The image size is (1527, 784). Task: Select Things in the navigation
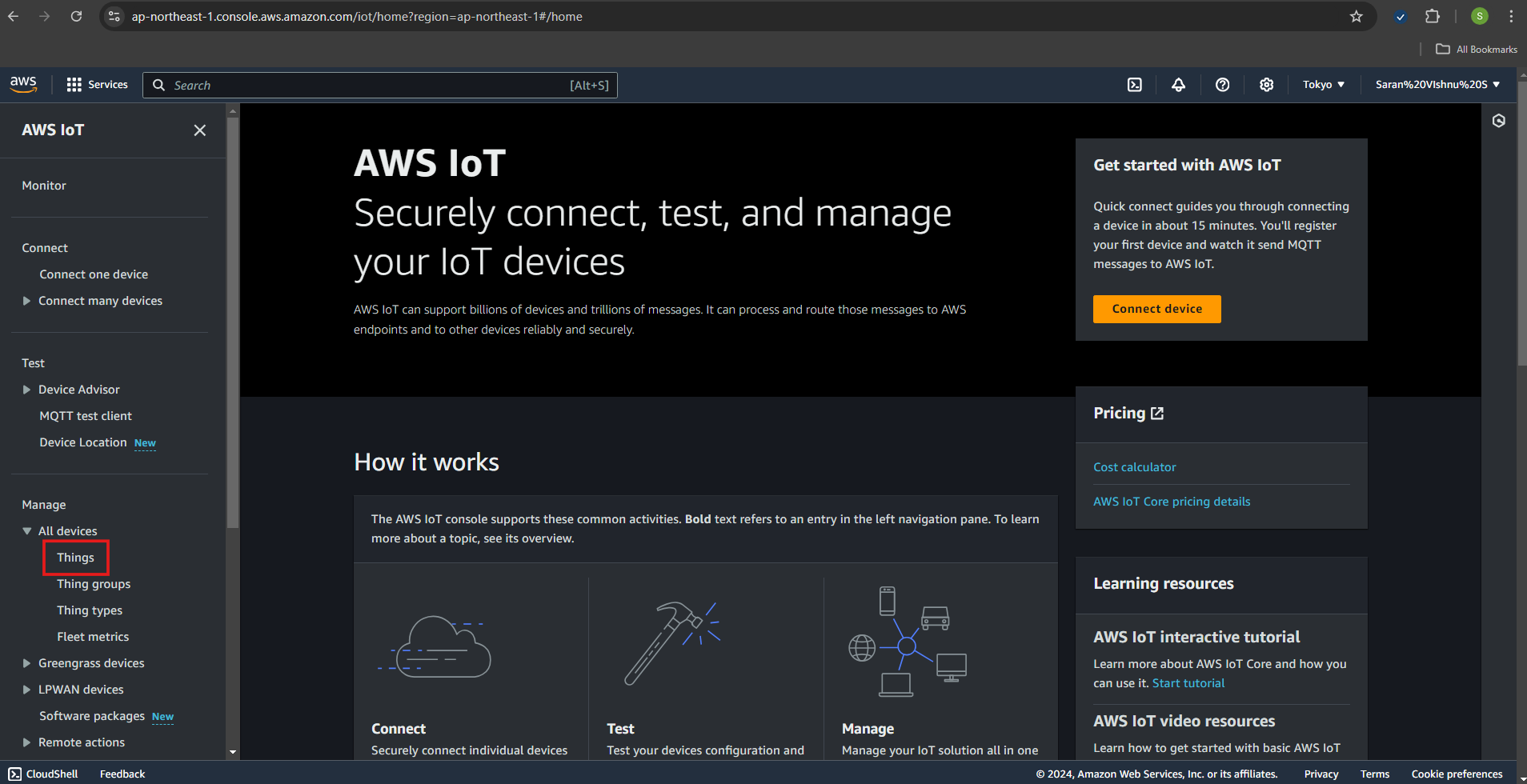[75, 558]
